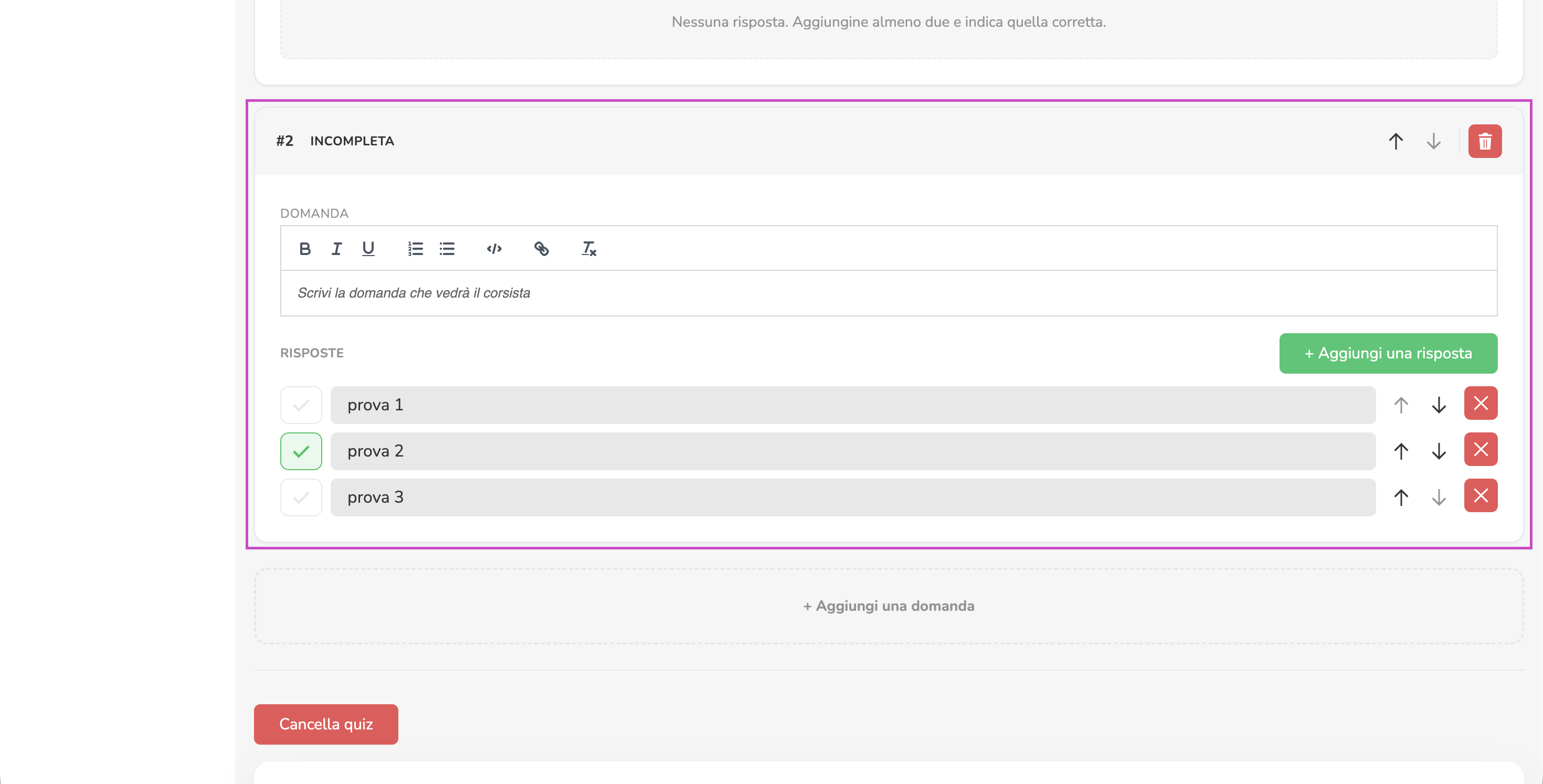Insert a numbered list

pos(415,249)
